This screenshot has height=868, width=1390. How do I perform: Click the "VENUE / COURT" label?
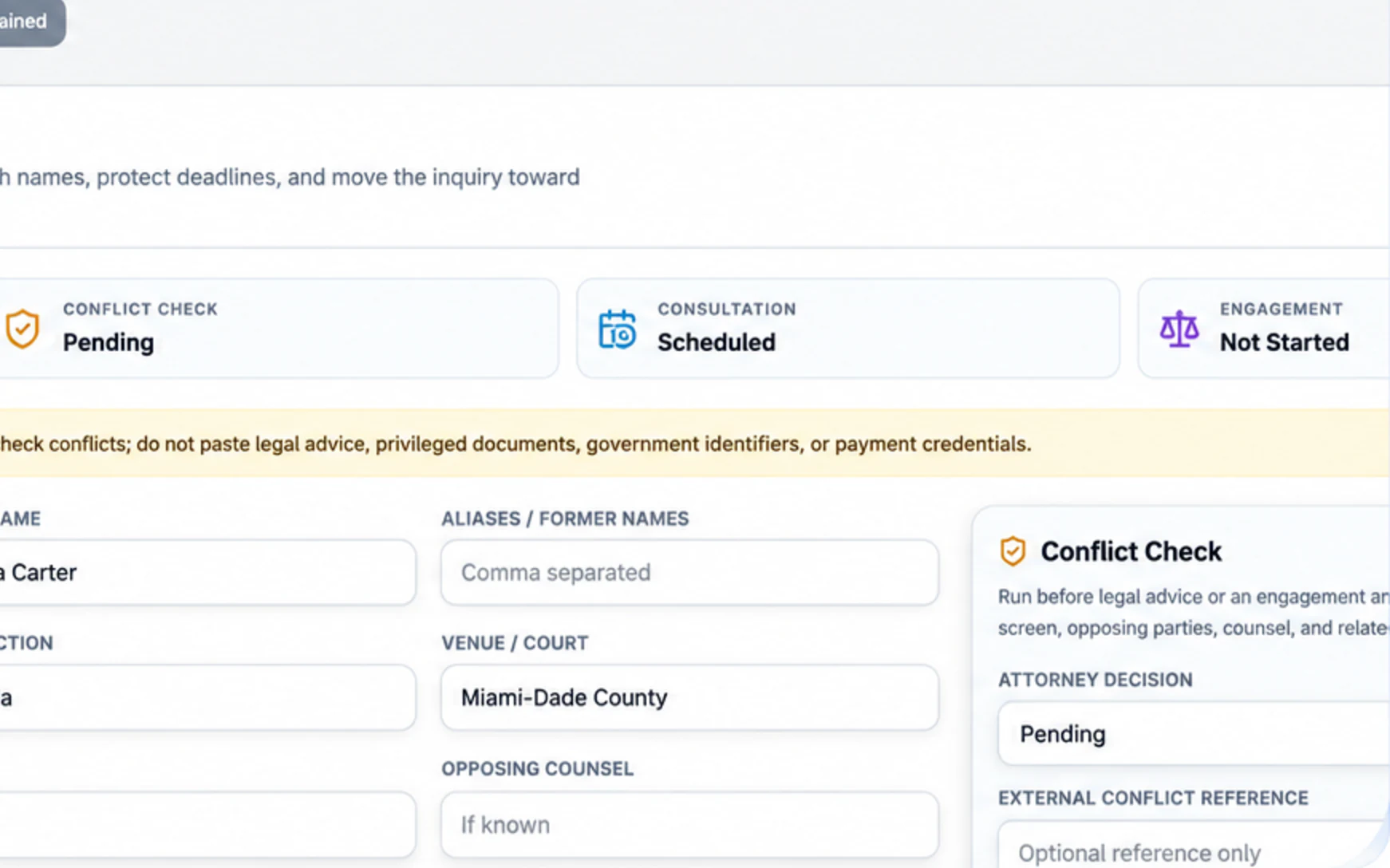[515, 643]
